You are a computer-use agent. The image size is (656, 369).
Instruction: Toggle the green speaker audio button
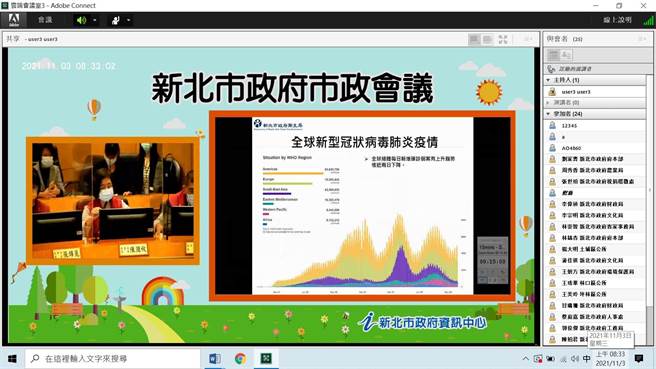[81, 20]
